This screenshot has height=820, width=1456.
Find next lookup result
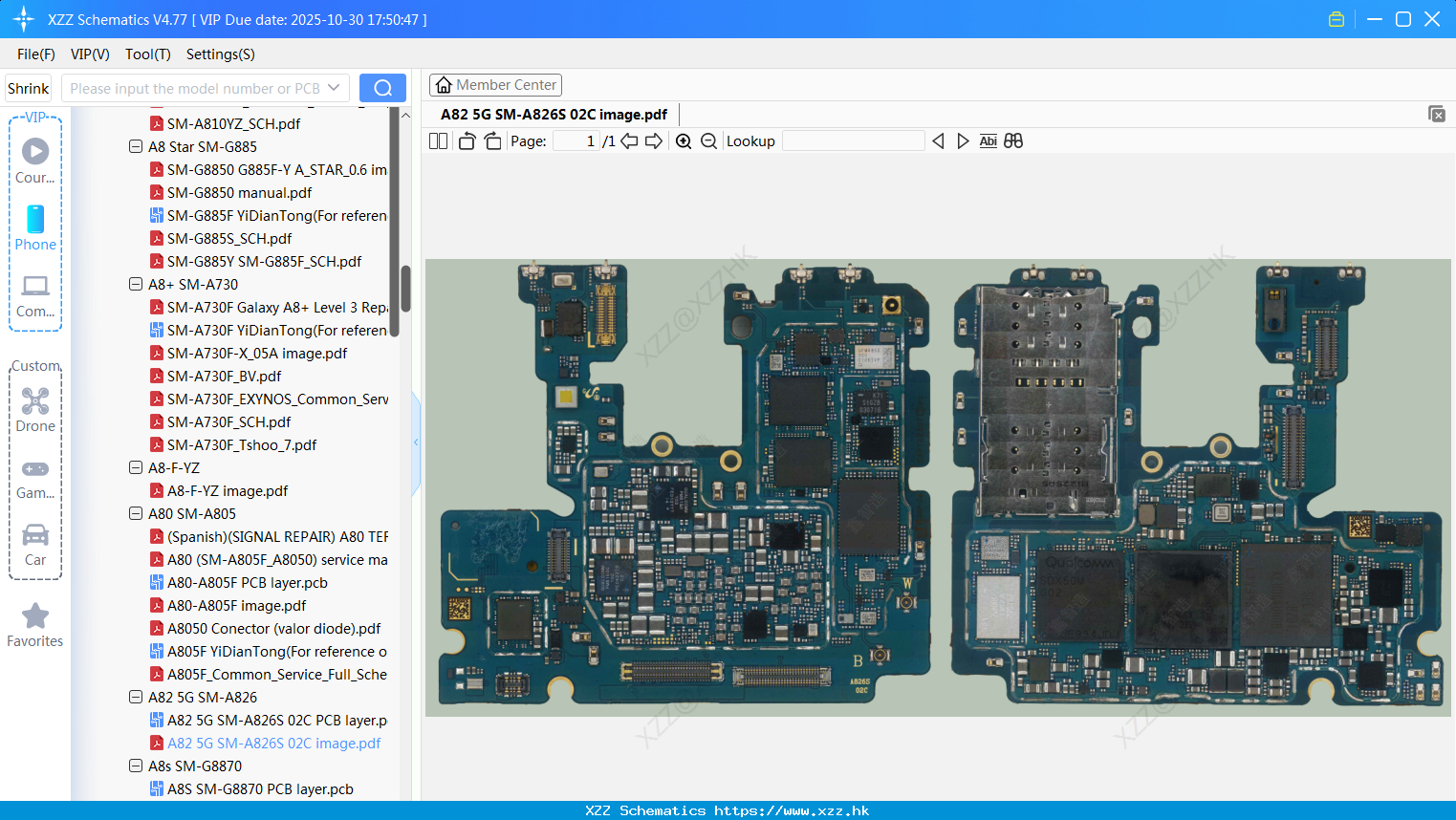pos(963,140)
